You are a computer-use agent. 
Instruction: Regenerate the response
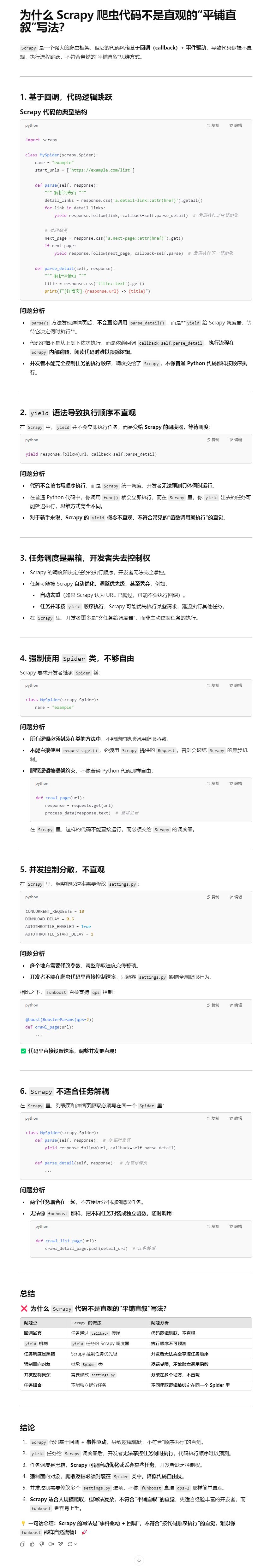70,1544
